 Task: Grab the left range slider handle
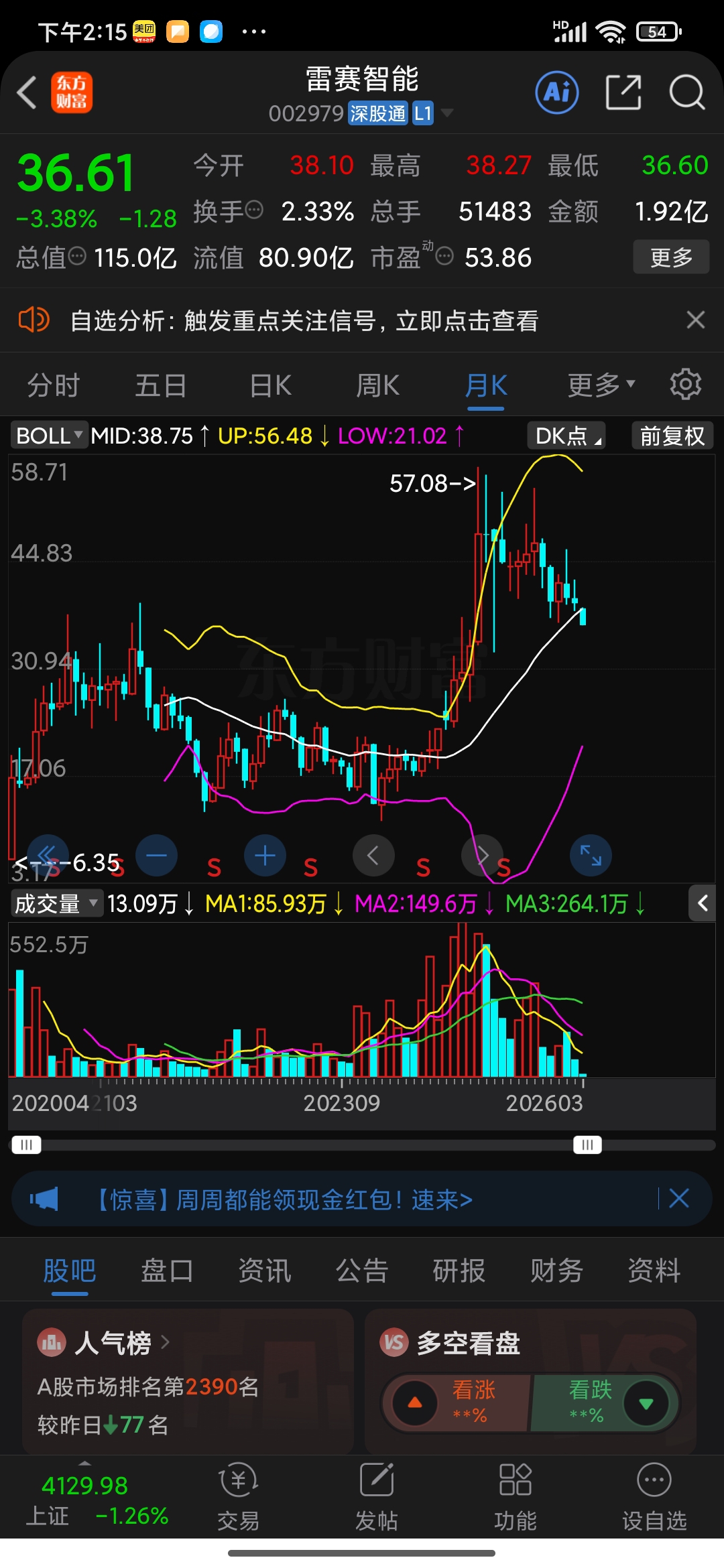click(x=26, y=1145)
